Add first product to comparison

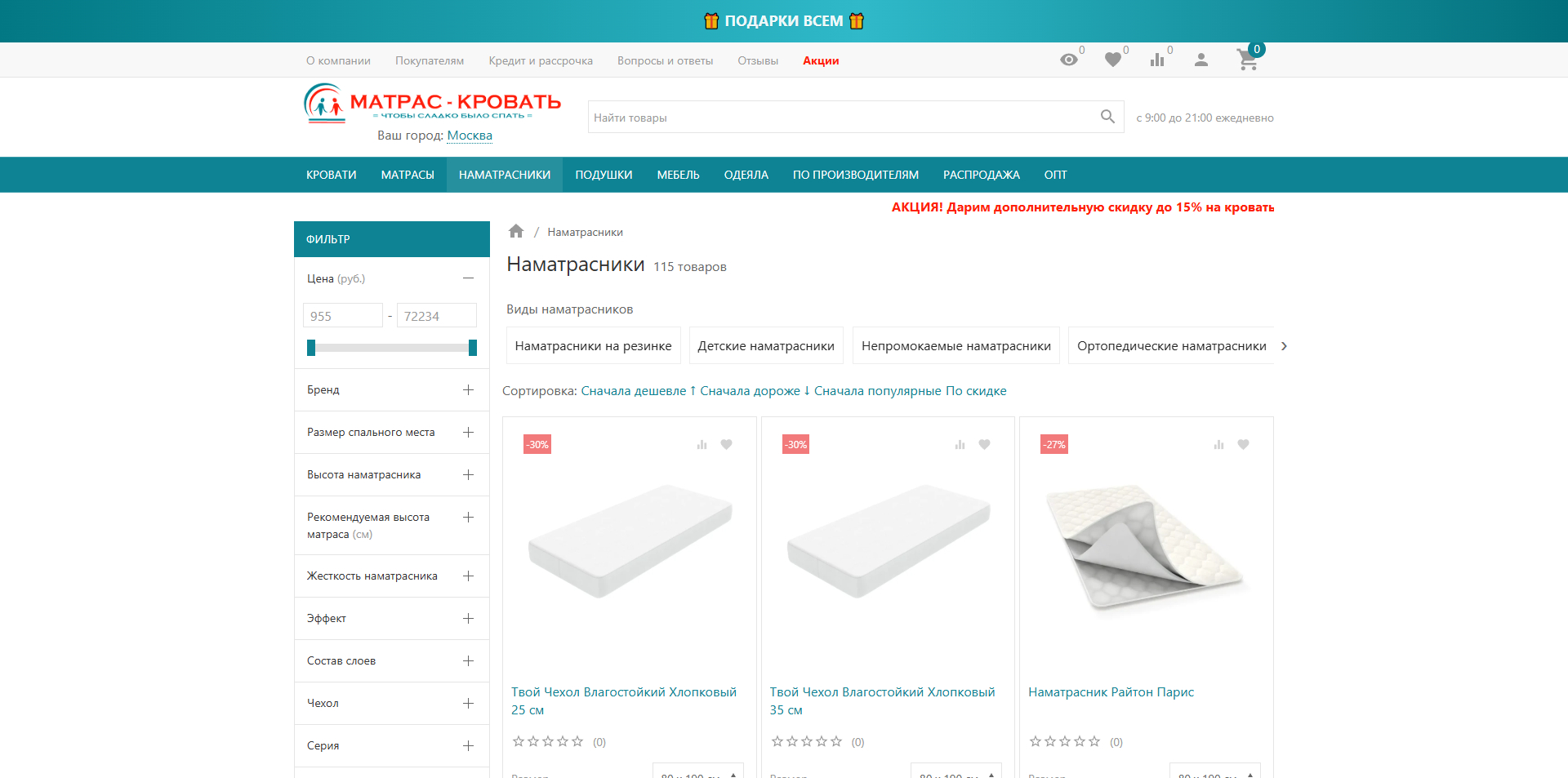pyautogui.click(x=702, y=444)
